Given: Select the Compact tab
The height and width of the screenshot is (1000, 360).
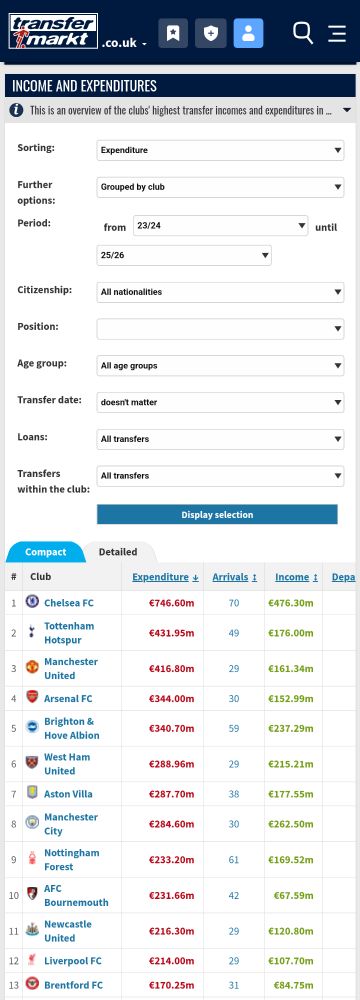Looking at the screenshot, I should [45, 552].
